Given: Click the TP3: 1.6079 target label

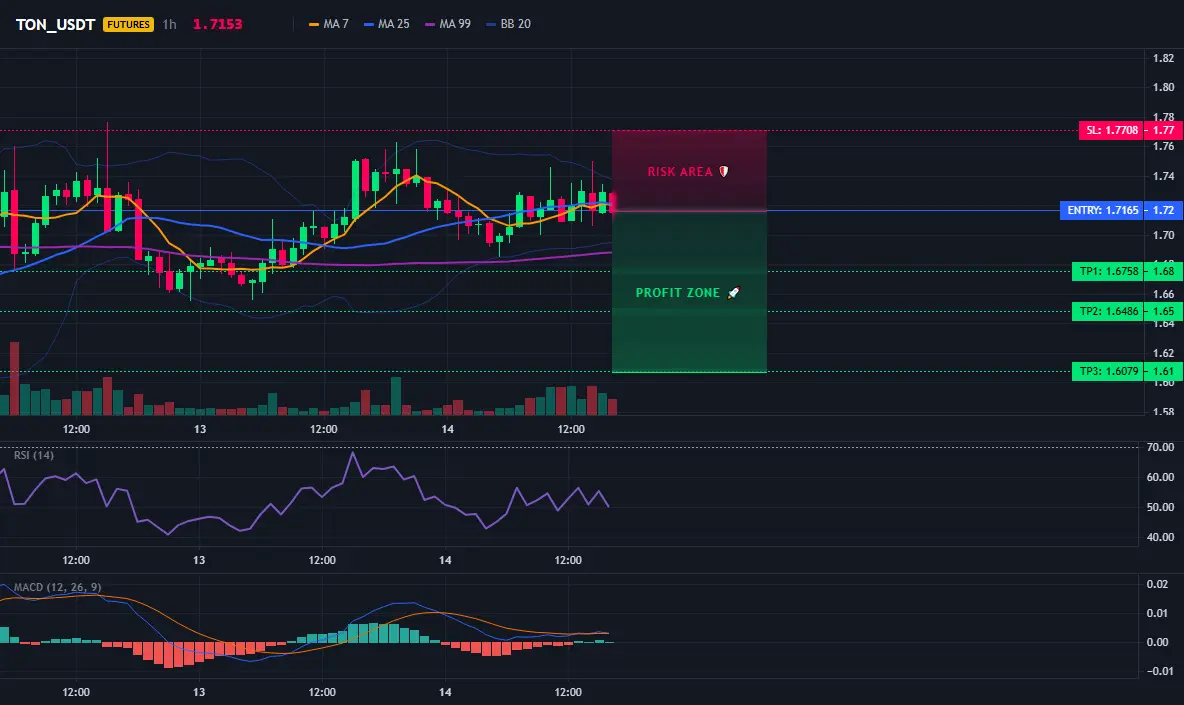Looking at the screenshot, I should tap(1108, 371).
